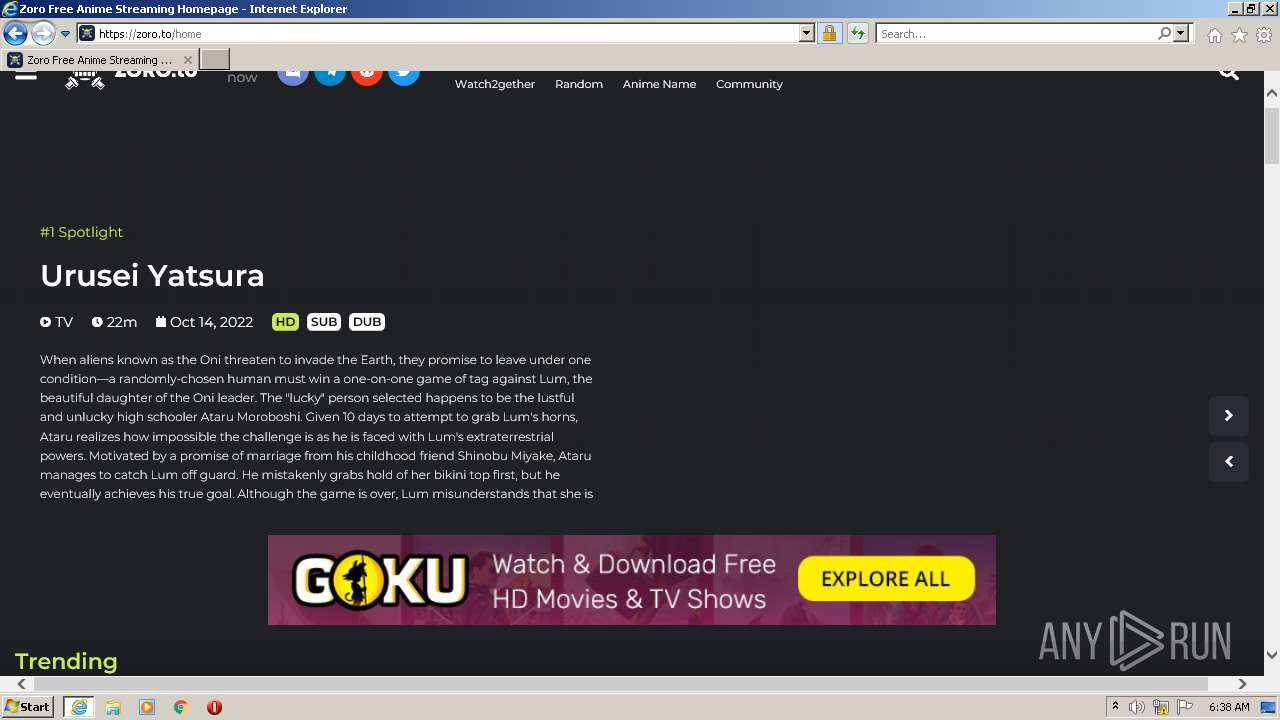
Task: Click the browser Search box
Action: tap(1015, 34)
